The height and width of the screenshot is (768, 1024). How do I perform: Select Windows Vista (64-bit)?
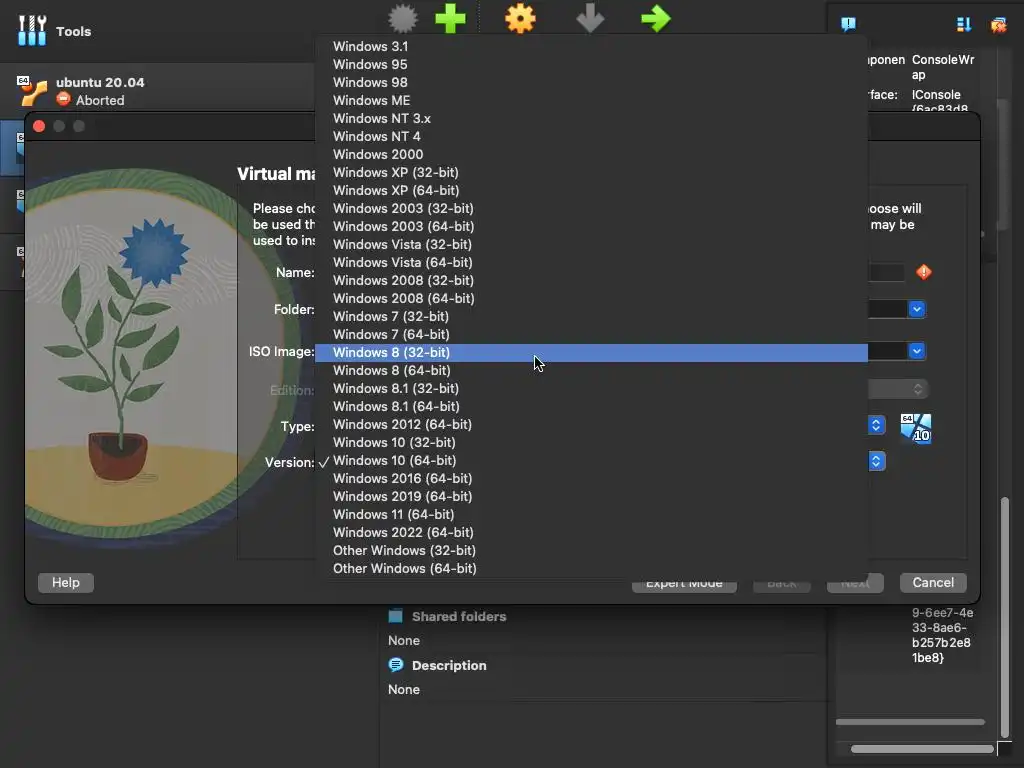pos(592,262)
